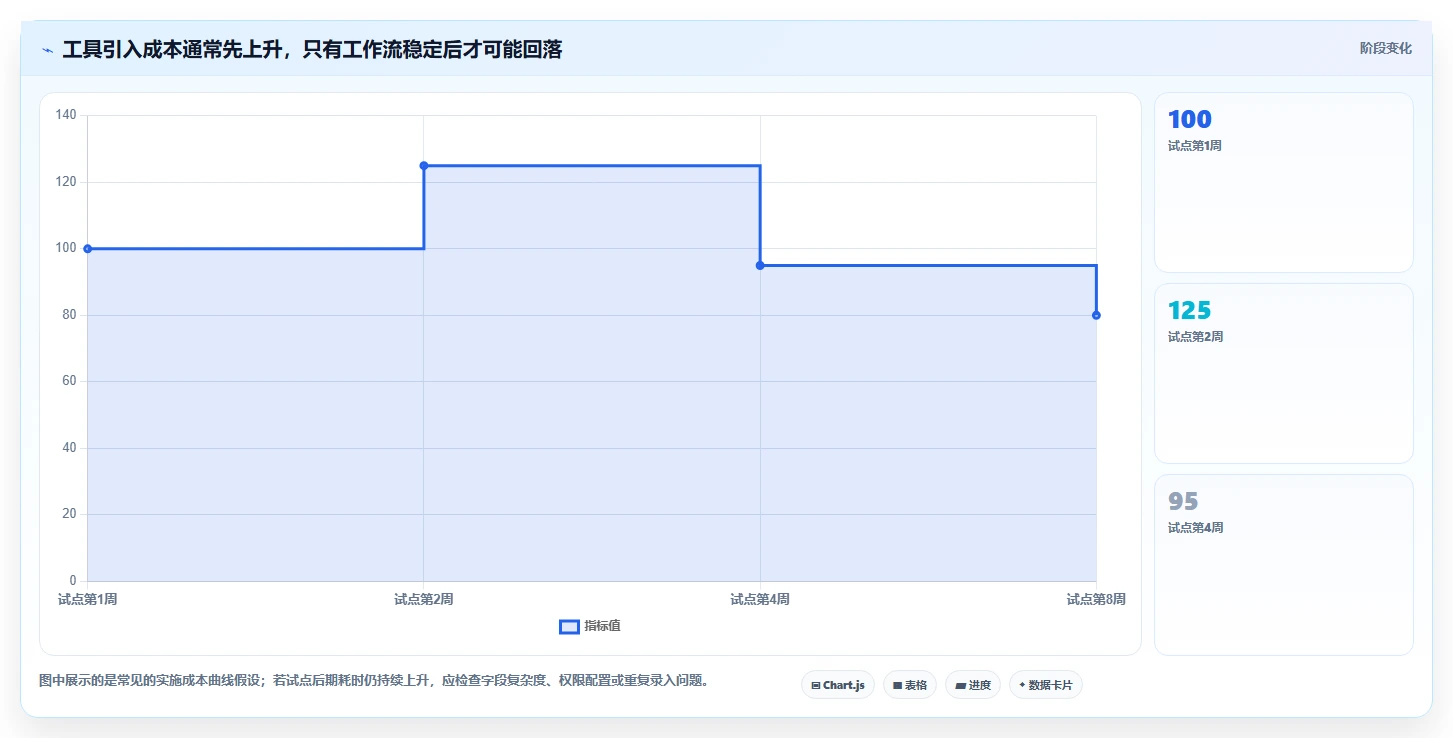The width and height of the screenshot is (1453, 738).
Task: Click the 表格 tag pill
Action: (910, 685)
